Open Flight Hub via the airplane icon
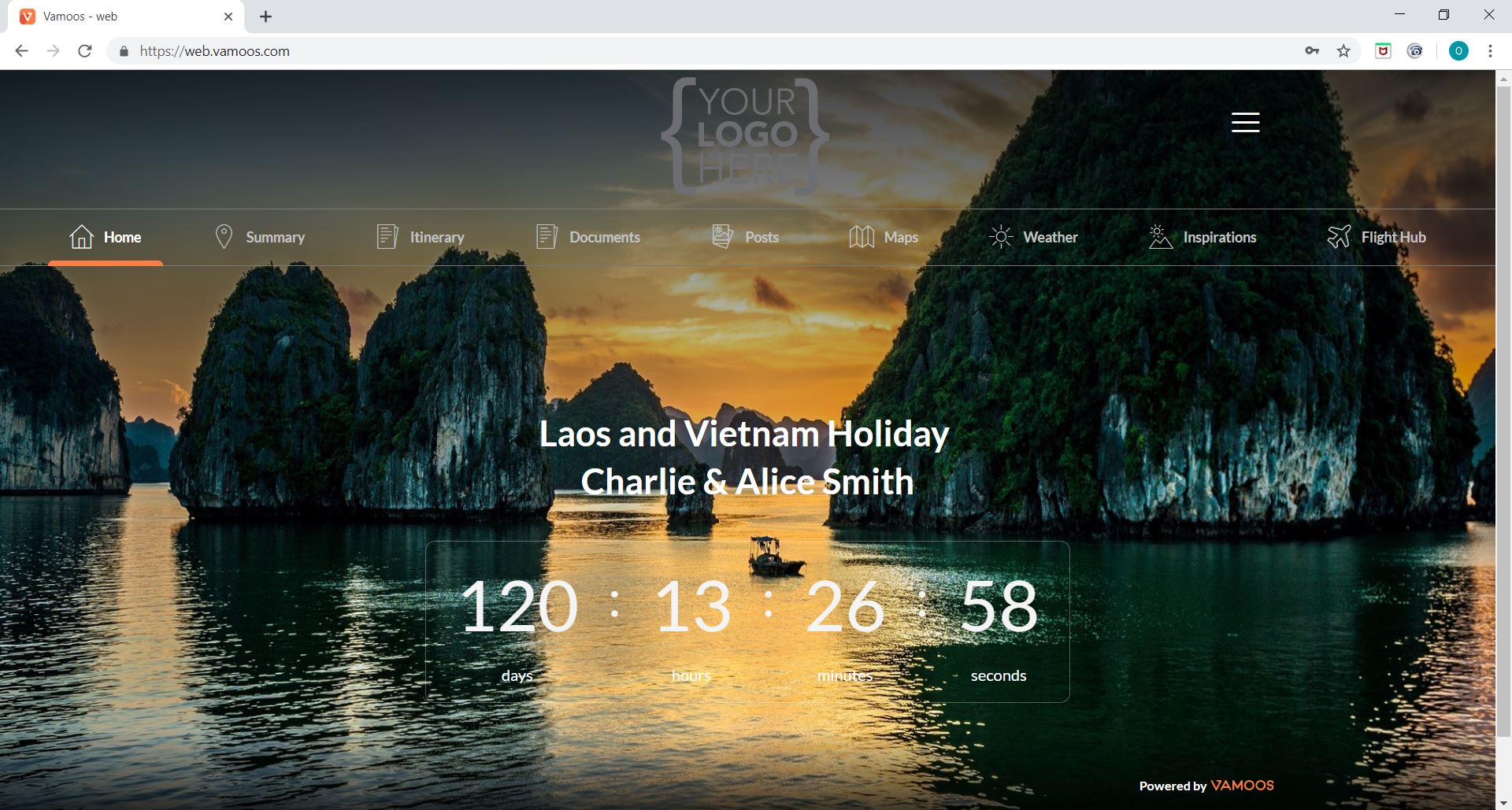The width and height of the screenshot is (1512, 810). (1339, 236)
